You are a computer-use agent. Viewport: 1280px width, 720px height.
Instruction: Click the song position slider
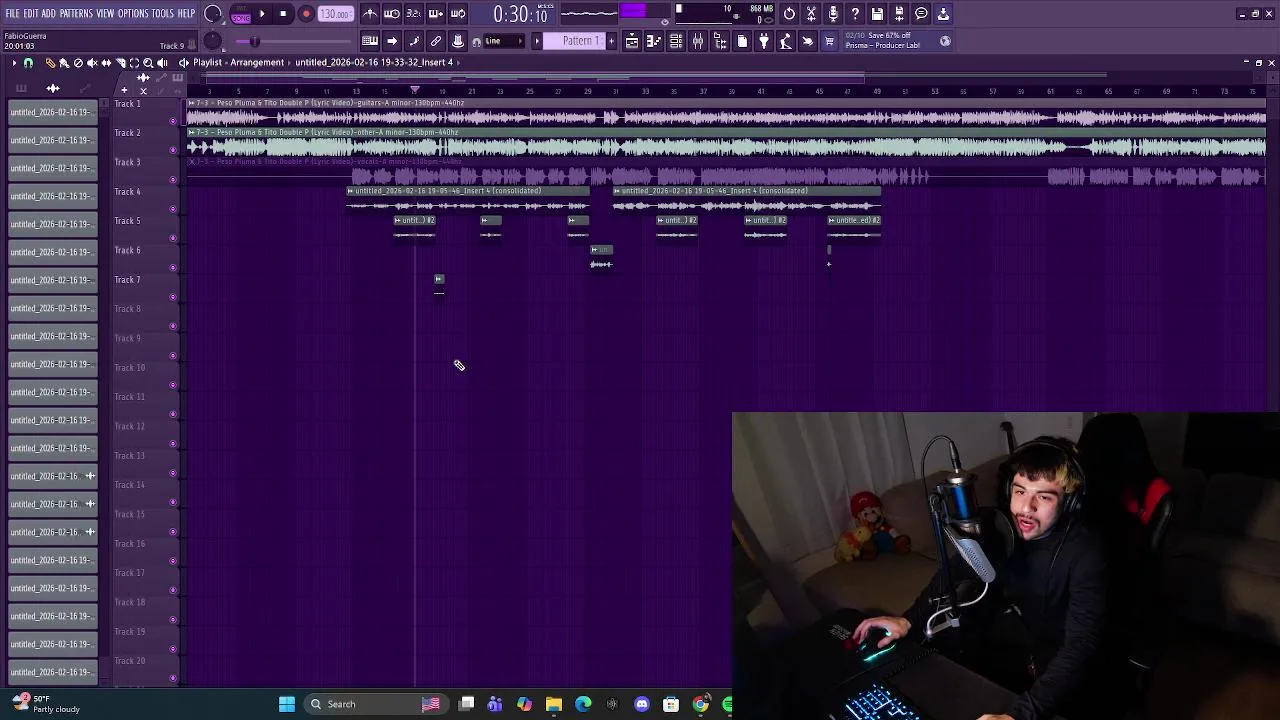tap(293, 41)
